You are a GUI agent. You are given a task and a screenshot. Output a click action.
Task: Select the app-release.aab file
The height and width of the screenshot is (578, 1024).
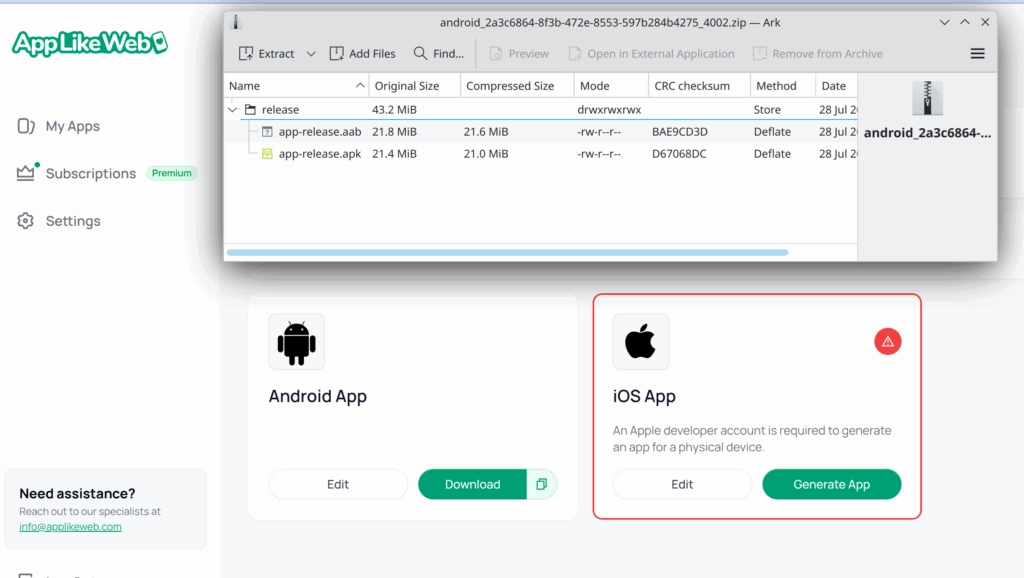point(319,132)
